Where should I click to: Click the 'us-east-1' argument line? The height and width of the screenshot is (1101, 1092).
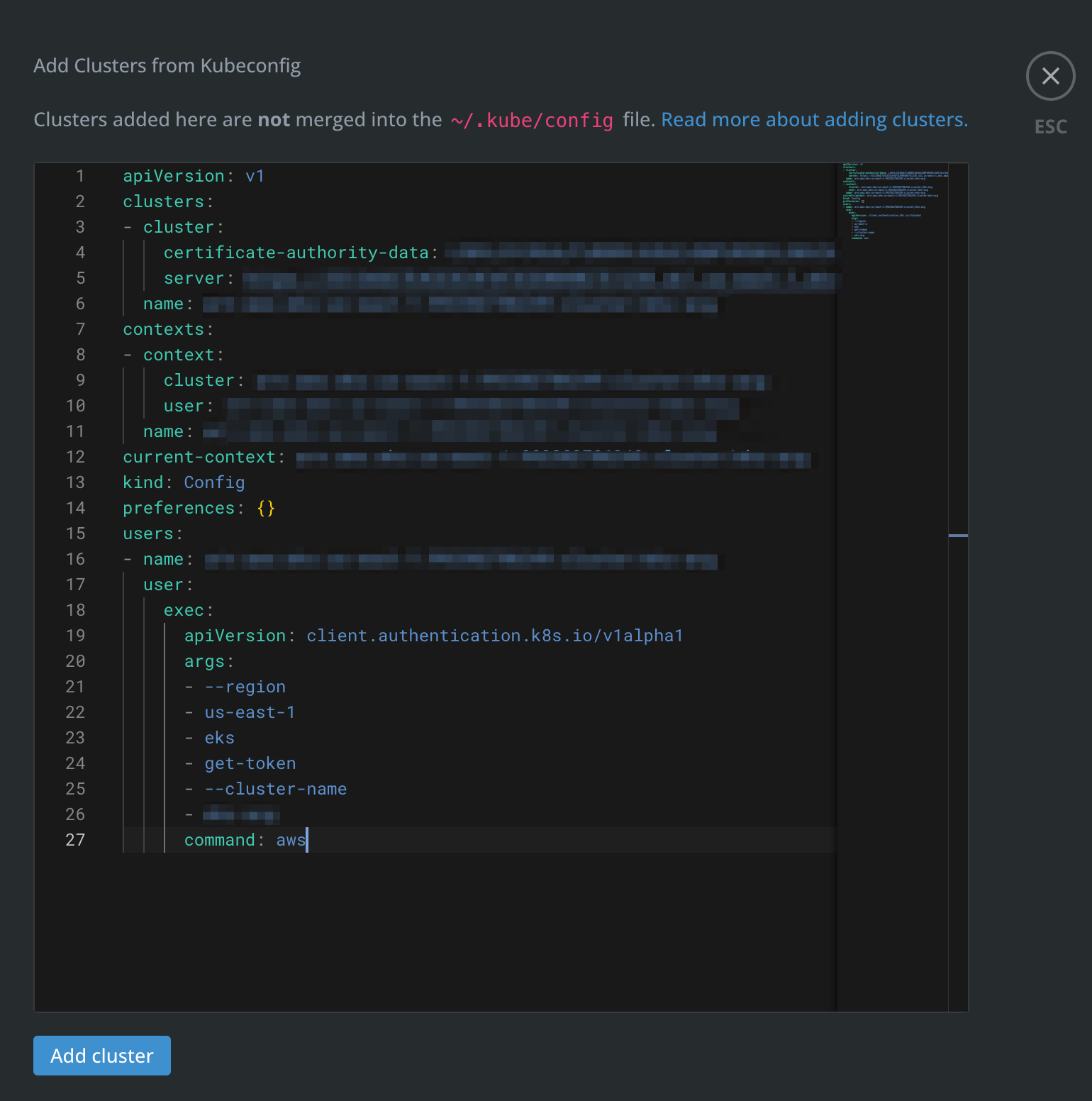(240, 712)
